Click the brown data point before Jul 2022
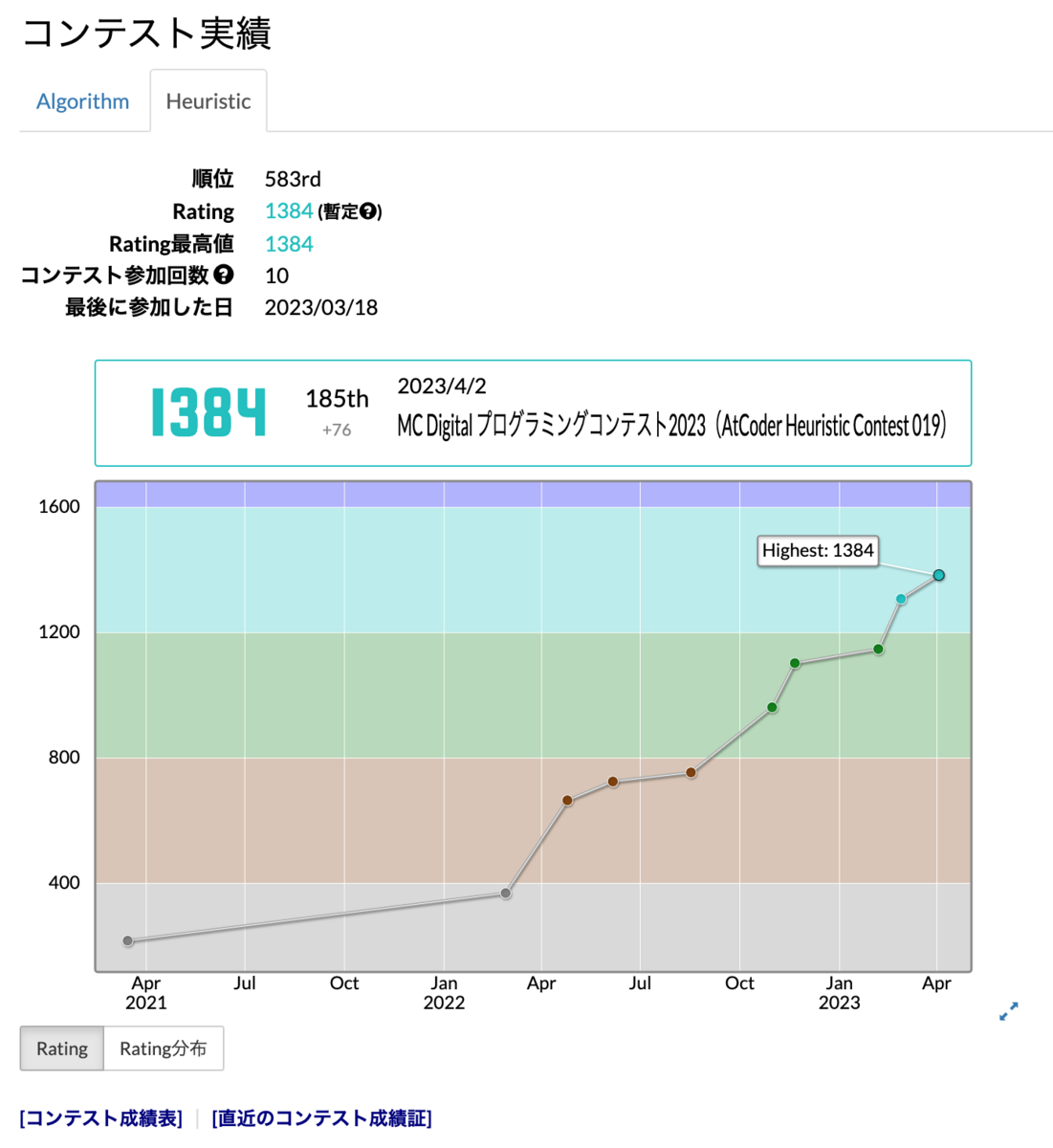The width and height of the screenshot is (1053, 1148). tap(613, 782)
